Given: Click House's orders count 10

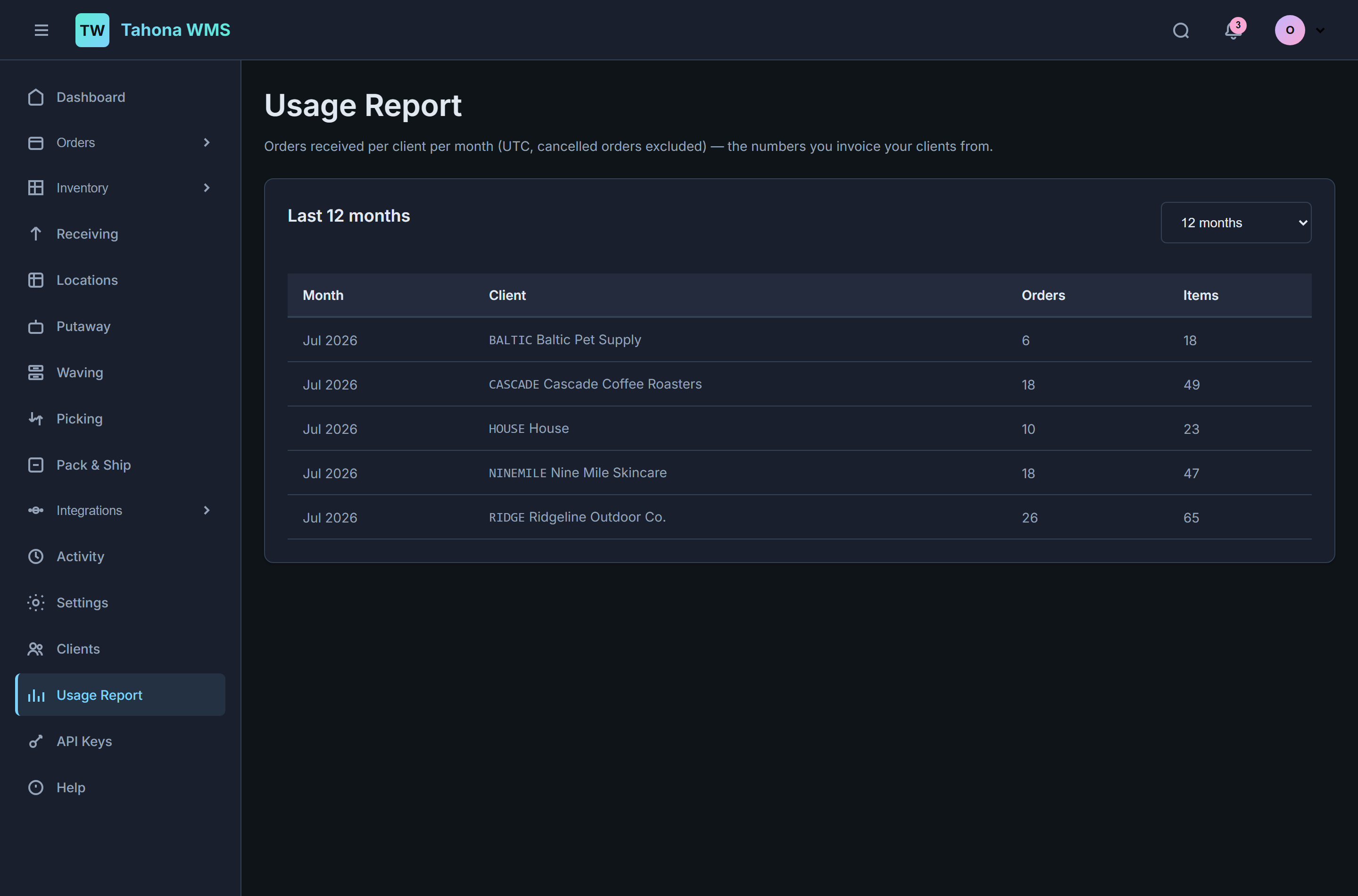Looking at the screenshot, I should coord(1028,429).
